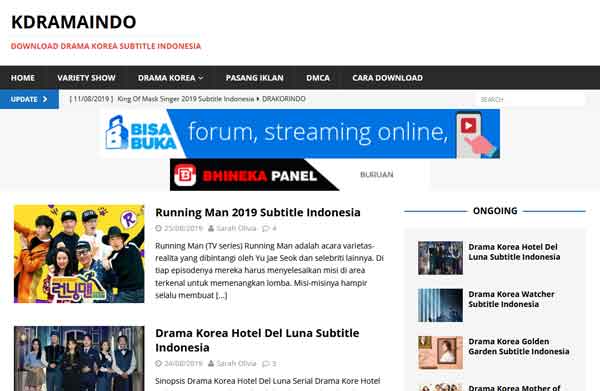Click the author icon on Running Man post

click(211, 228)
